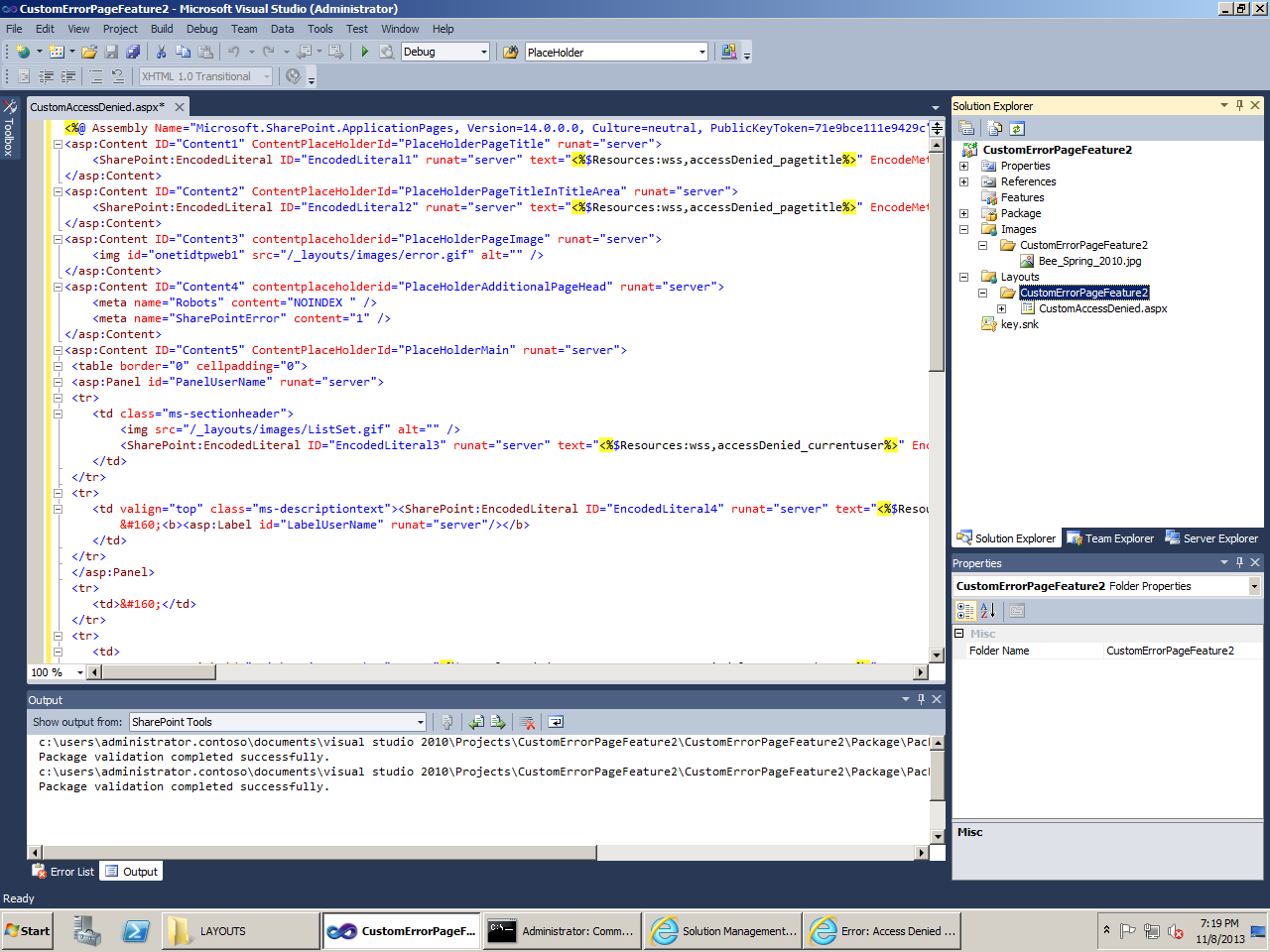Switch to the Error List tab
1270x952 pixels.
(x=64, y=872)
